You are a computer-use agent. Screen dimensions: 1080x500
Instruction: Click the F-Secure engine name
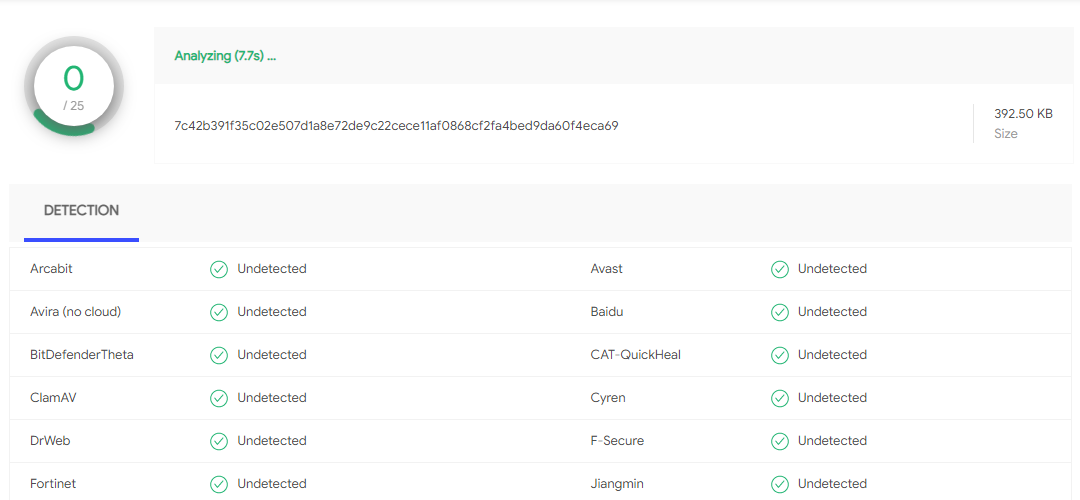click(617, 440)
